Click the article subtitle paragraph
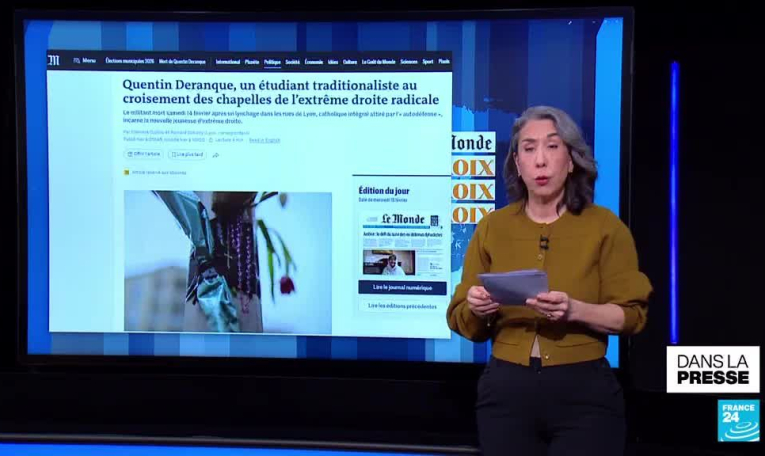 pos(282,117)
